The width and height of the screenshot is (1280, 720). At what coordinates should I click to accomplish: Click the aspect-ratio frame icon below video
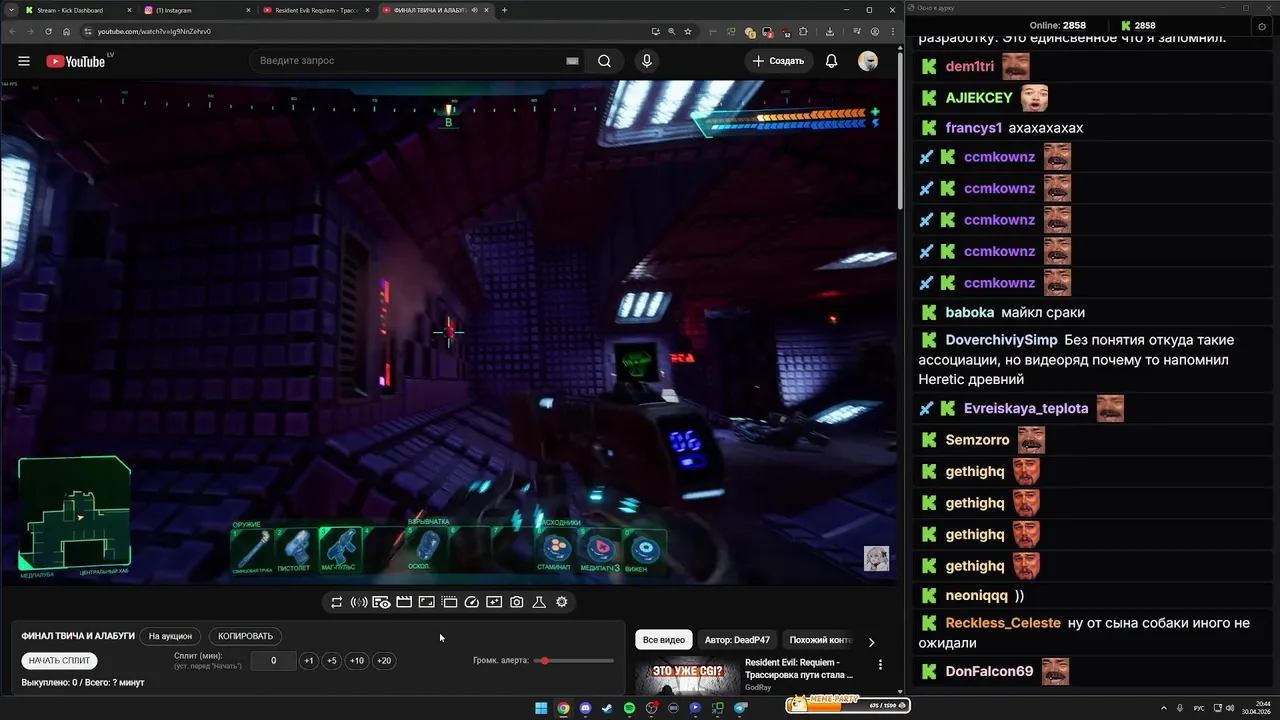[x=426, y=602]
